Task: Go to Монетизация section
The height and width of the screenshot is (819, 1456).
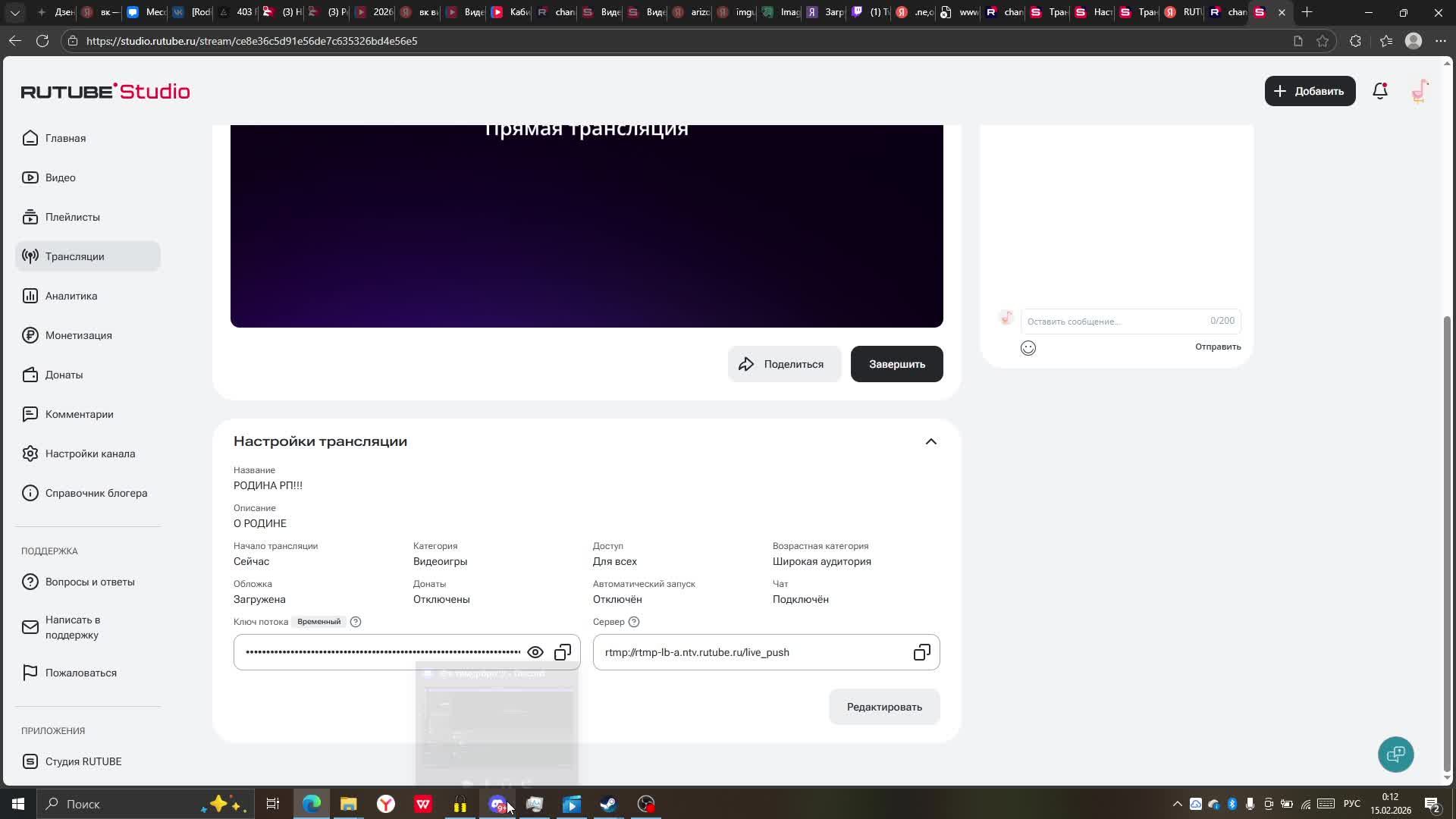Action: click(x=78, y=335)
